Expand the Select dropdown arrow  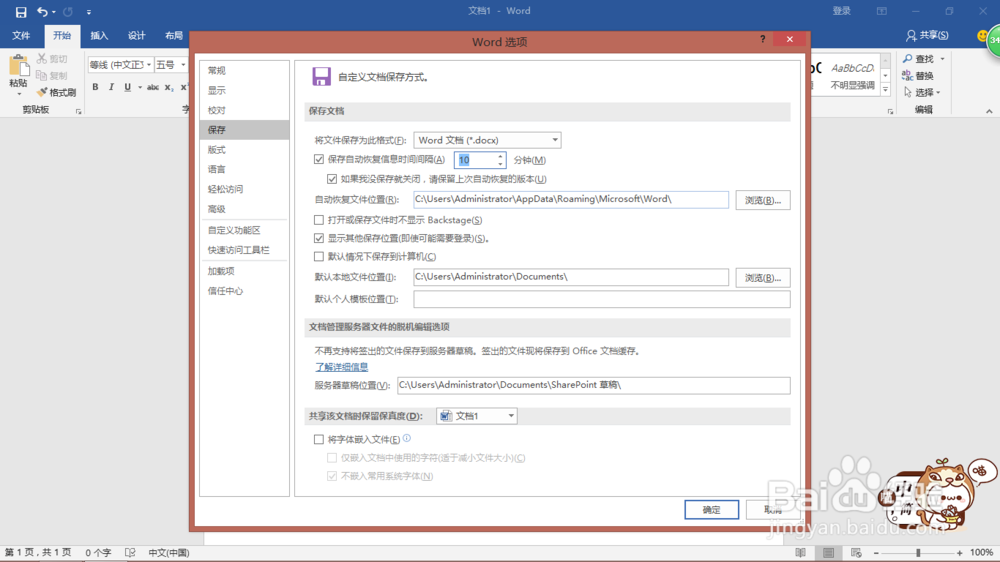(938, 92)
